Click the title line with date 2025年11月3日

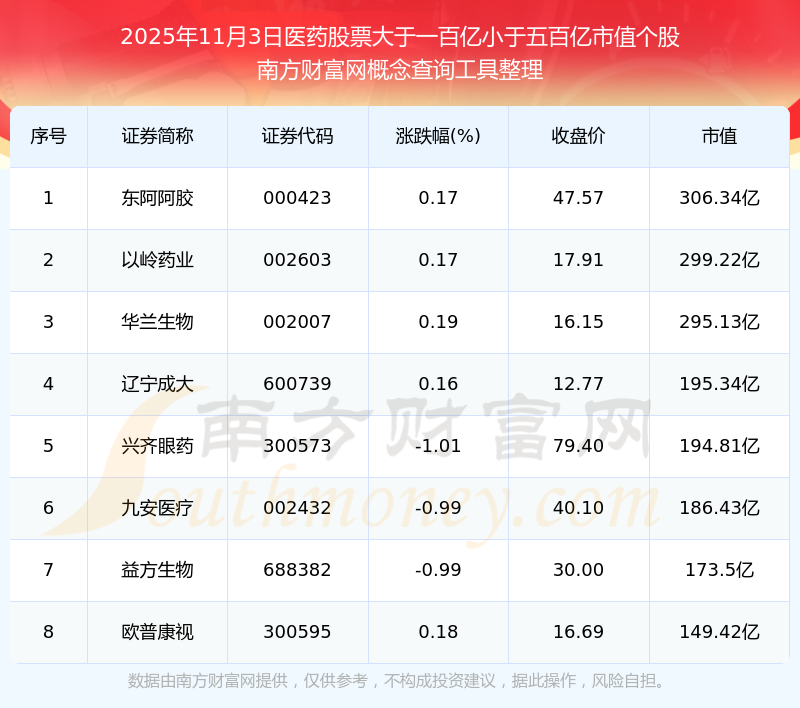(400, 37)
